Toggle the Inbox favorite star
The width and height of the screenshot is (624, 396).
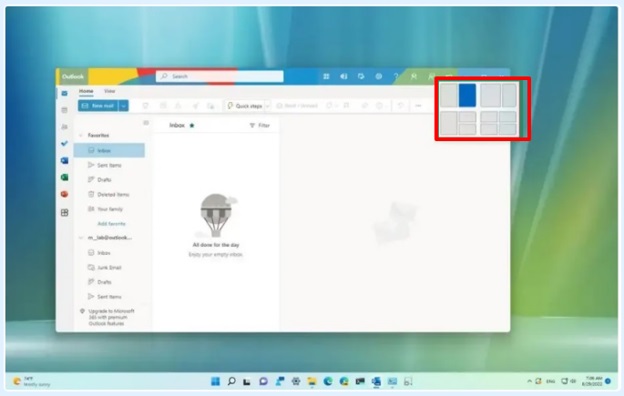tap(192, 125)
